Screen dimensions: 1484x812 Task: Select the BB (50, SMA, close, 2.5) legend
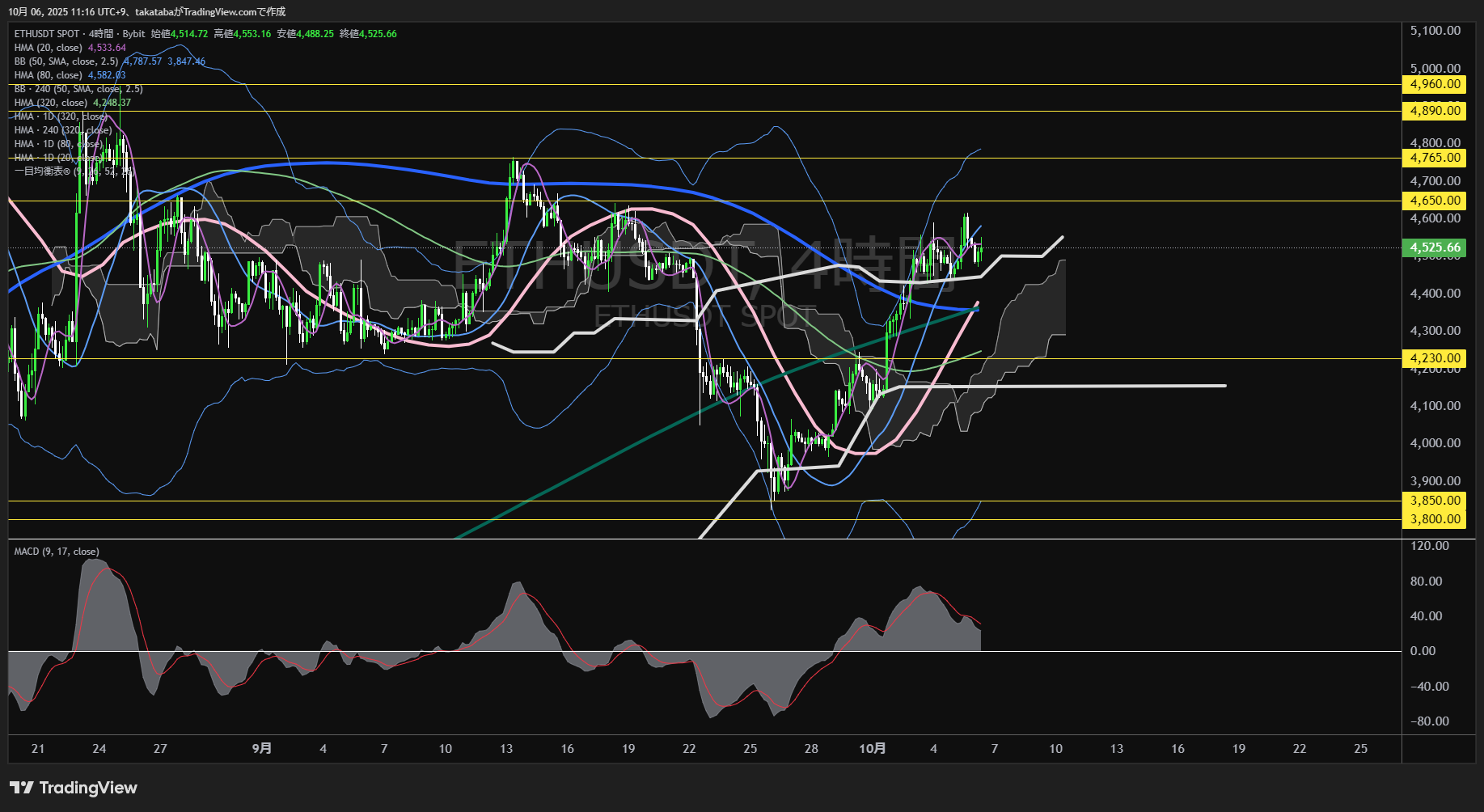tap(66, 61)
